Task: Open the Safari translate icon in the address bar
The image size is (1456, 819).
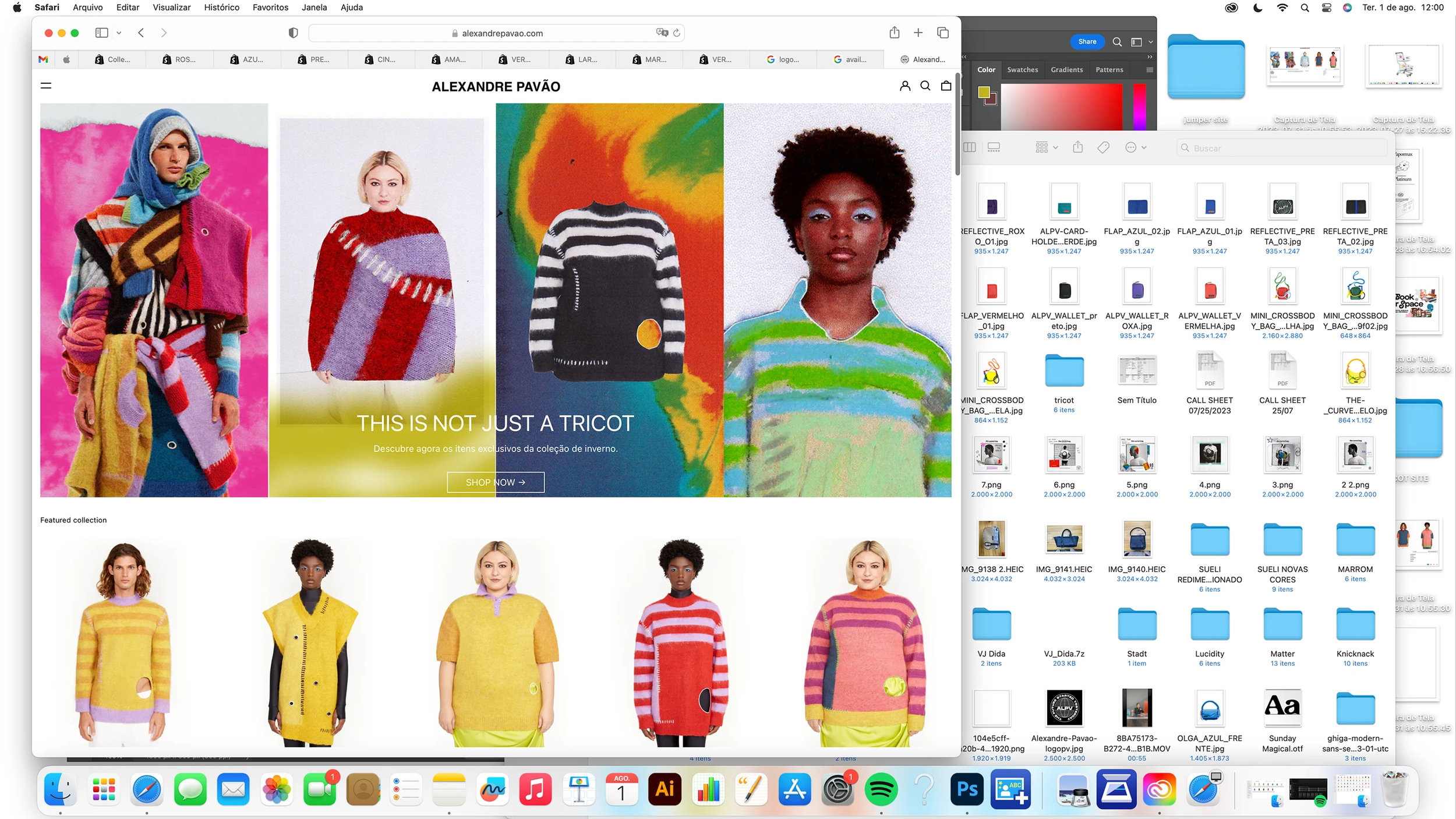Action: 662,33
